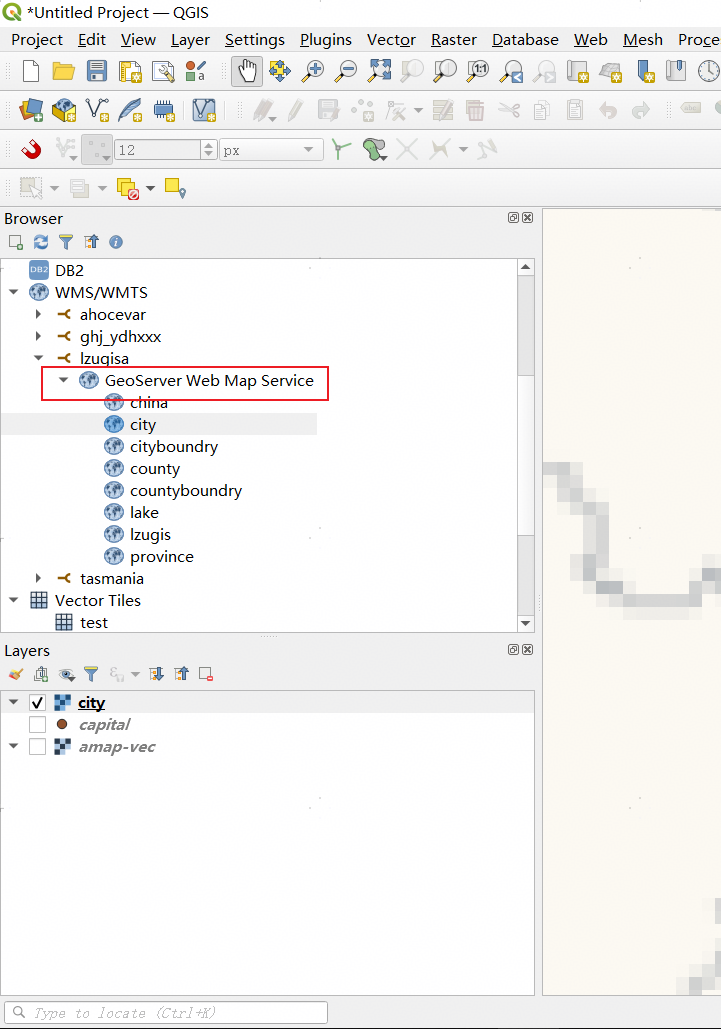The image size is (721, 1029).
Task: Click the Zoom Full extent icon
Action: tap(379, 71)
